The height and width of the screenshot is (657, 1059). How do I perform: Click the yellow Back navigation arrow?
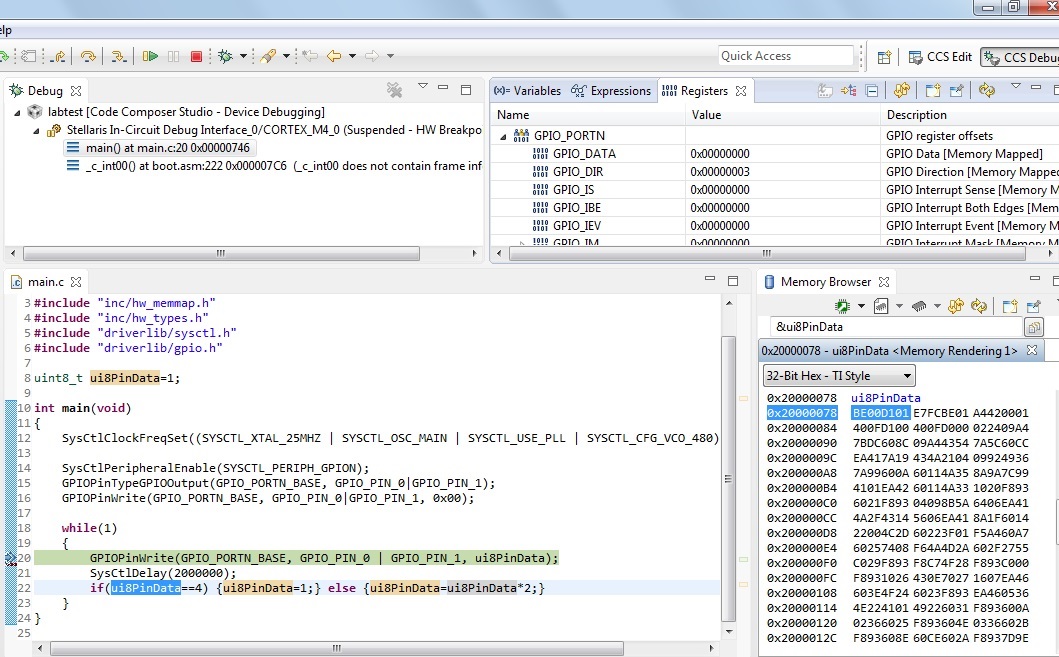point(334,57)
